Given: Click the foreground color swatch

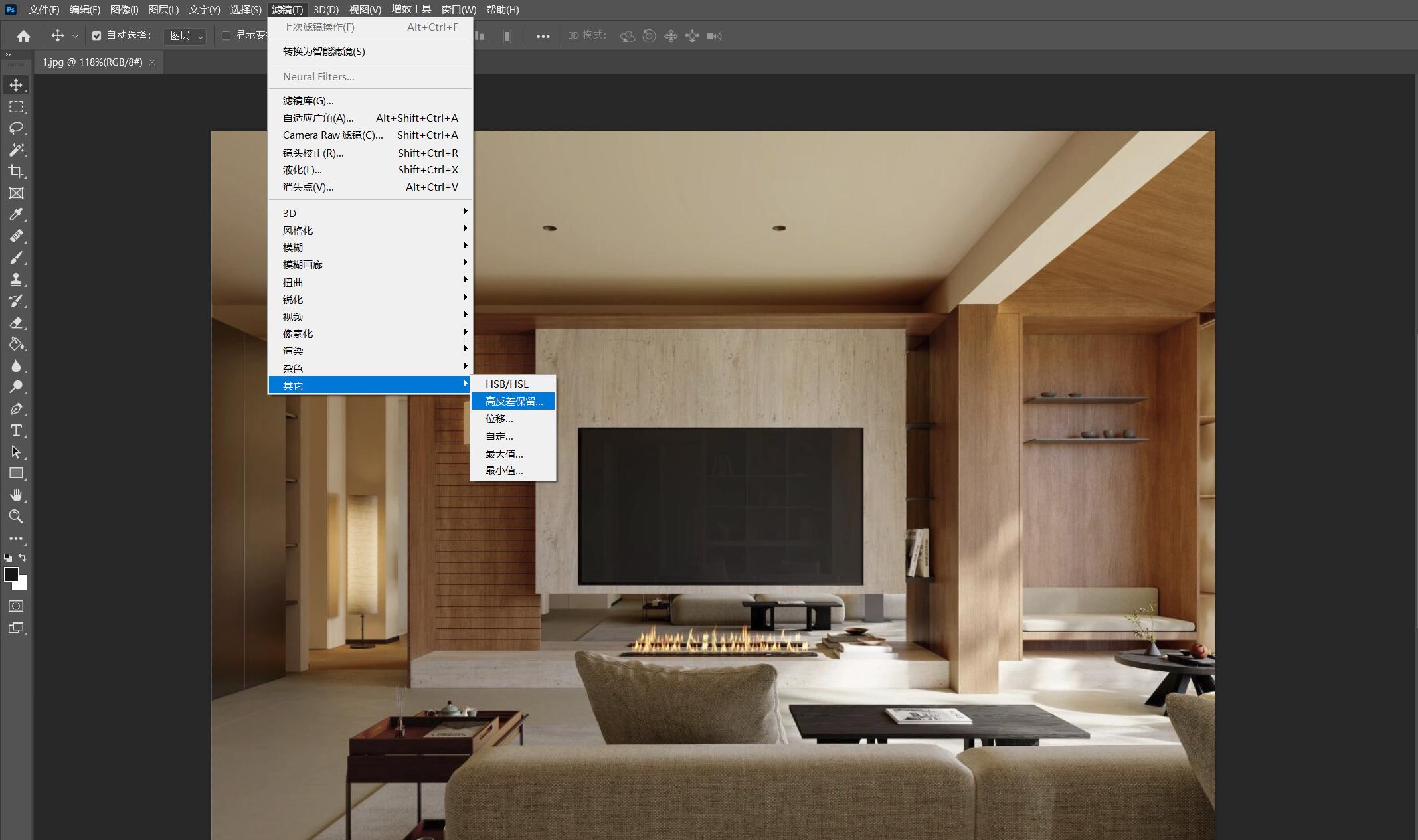Looking at the screenshot, I should pyautogui.click(x=11, y=575).
